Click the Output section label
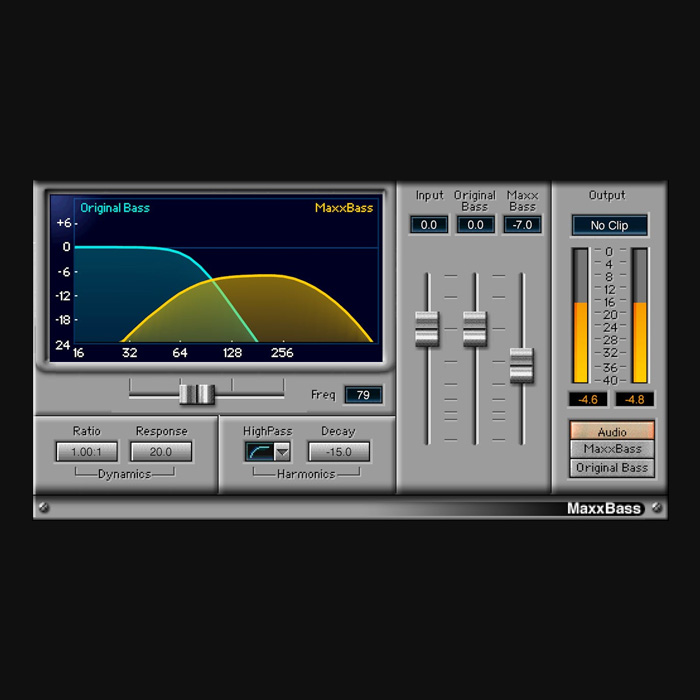Viewport: 700px width, 700px height. click(x=607, y=195)
